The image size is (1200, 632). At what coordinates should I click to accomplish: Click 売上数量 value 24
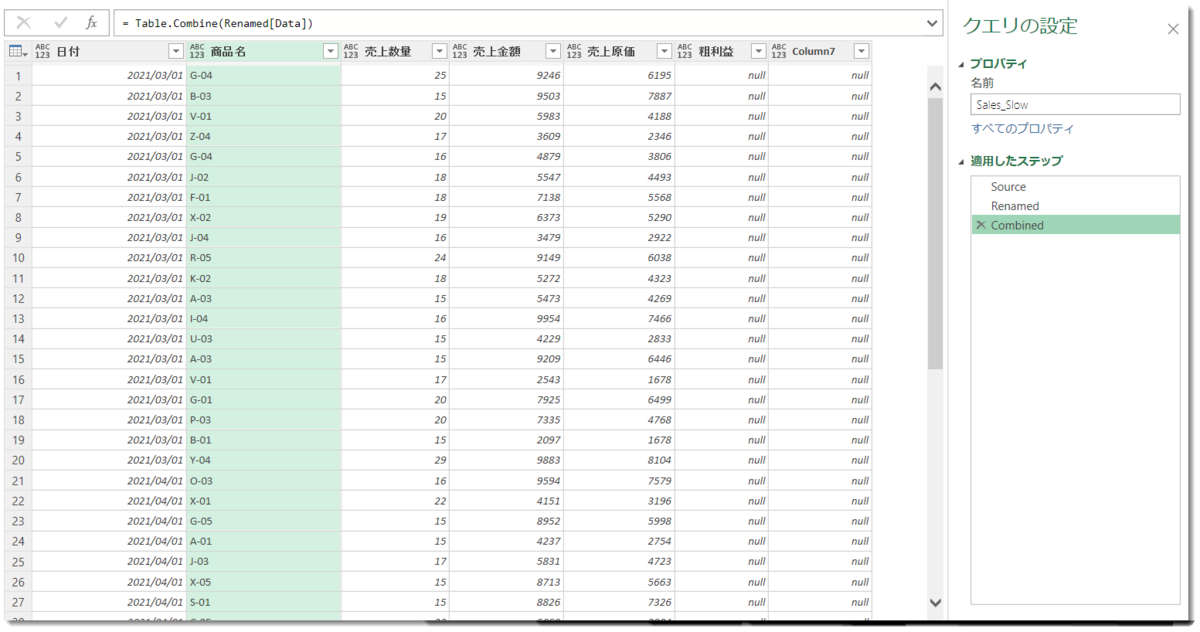395,257
